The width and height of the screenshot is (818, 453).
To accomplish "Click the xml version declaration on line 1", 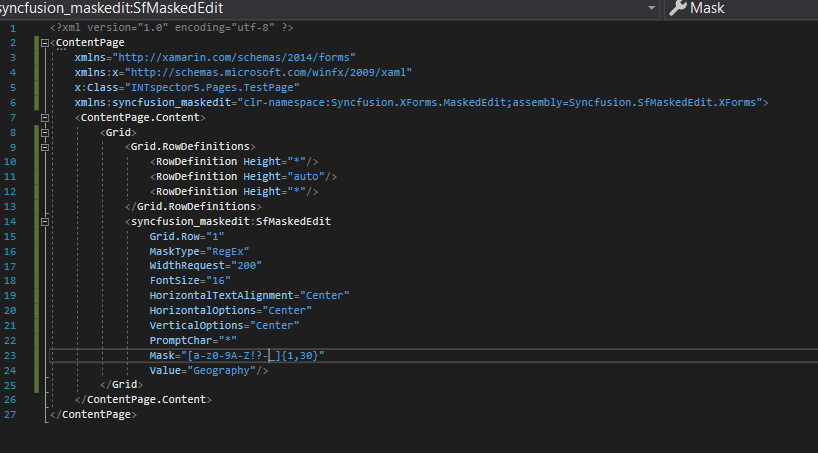I will coord(172,28).
